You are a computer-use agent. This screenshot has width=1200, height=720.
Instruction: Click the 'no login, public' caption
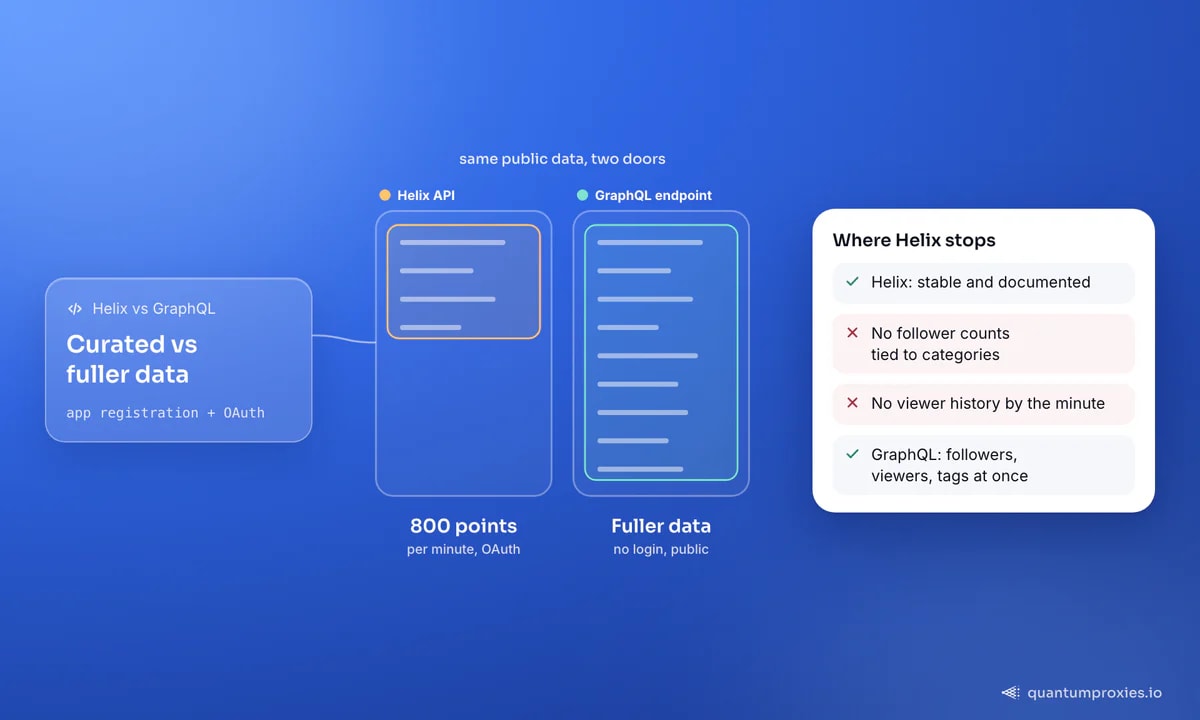pos(661,549)
